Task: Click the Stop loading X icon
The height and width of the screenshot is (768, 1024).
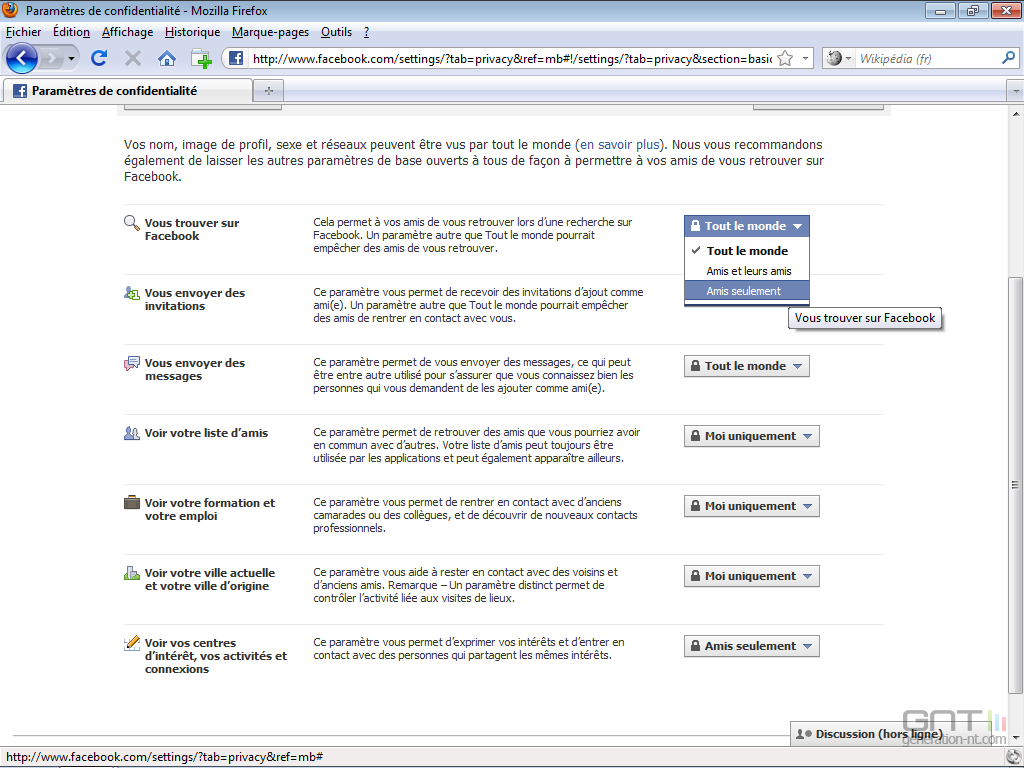Action: [133, 59]
